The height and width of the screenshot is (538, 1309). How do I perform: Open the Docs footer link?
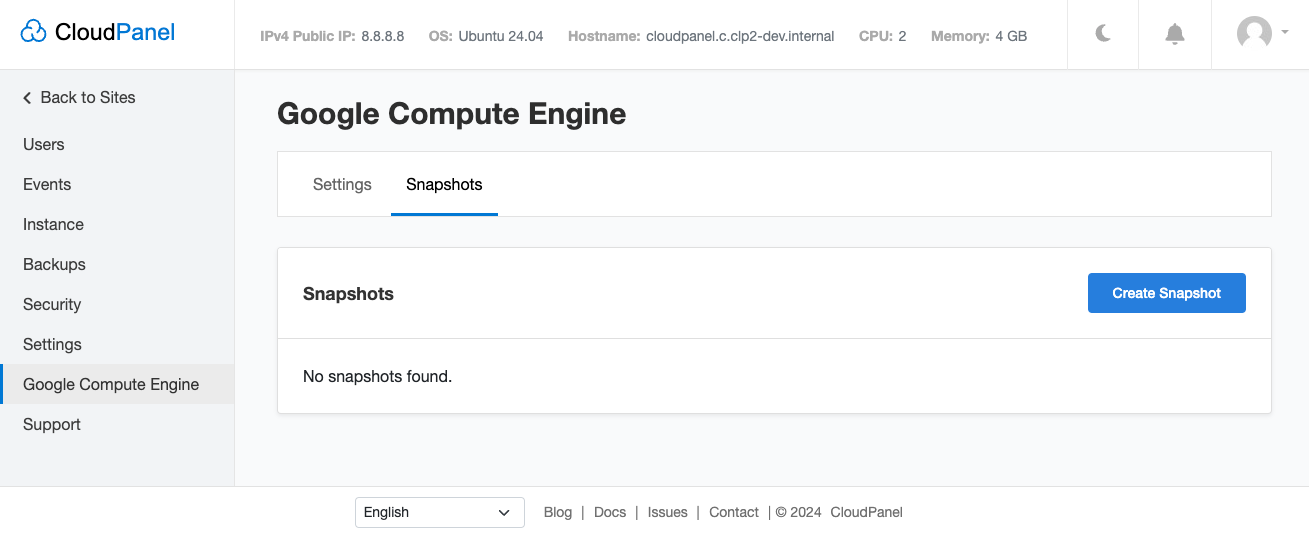click(x=610, y=512)
